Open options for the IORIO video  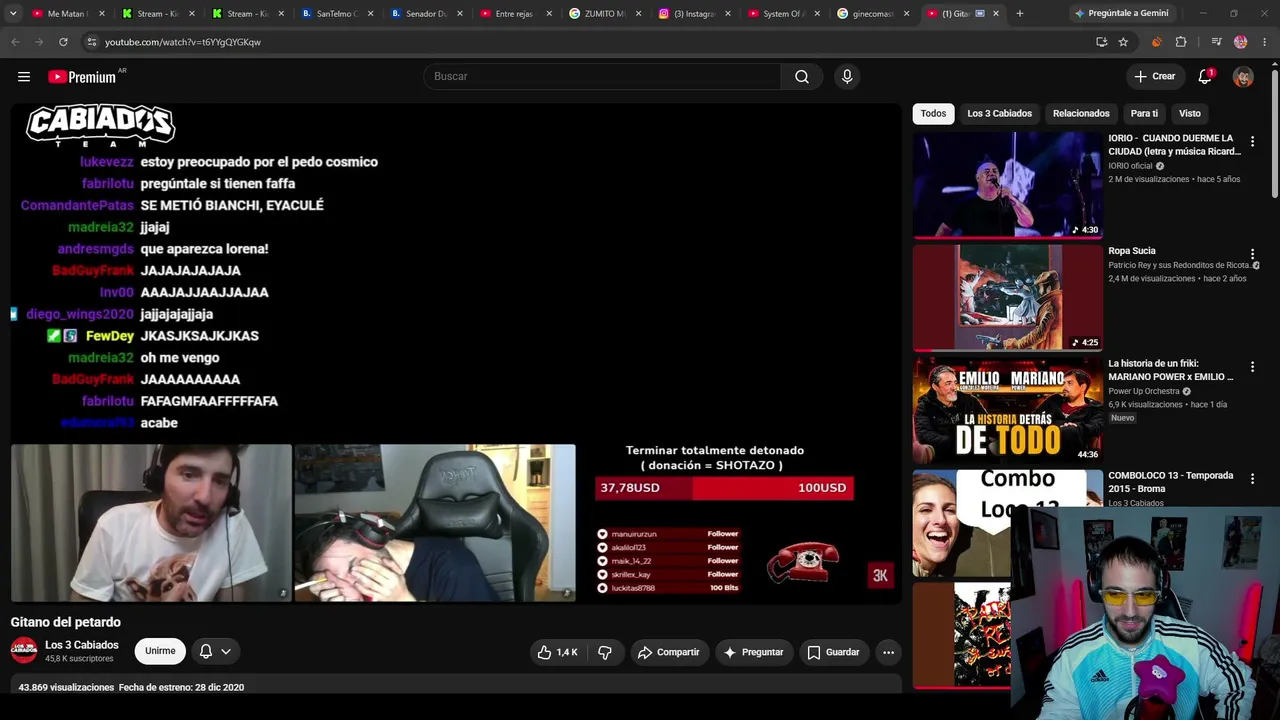1252,142
